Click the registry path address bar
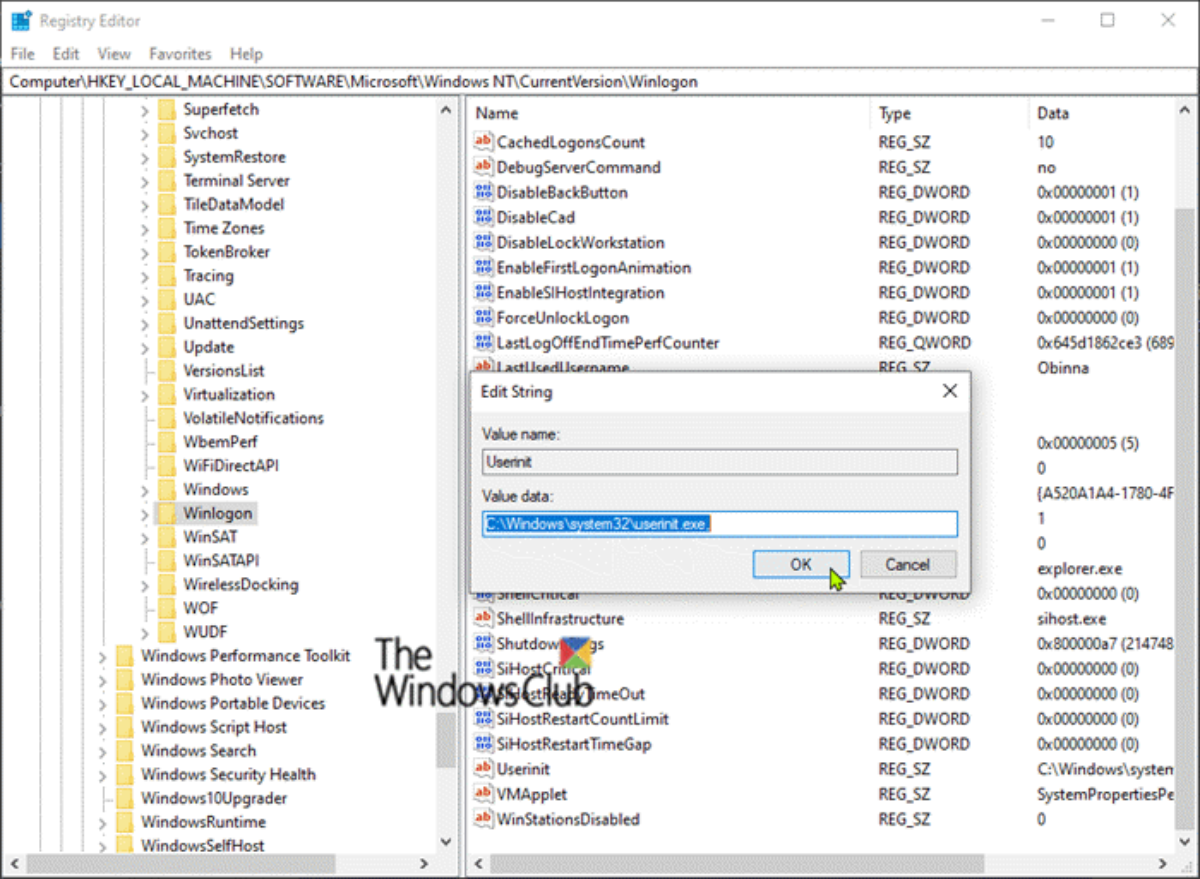This screenshot has height=879, width=1200. (600, 82)
